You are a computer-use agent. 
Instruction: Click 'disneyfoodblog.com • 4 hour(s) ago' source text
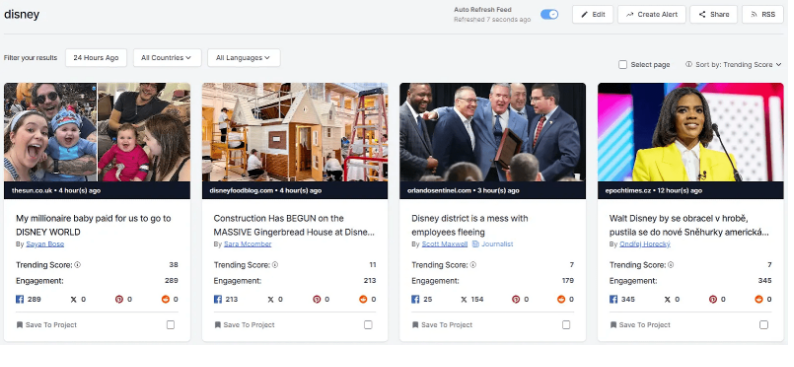tap(265, 191)
